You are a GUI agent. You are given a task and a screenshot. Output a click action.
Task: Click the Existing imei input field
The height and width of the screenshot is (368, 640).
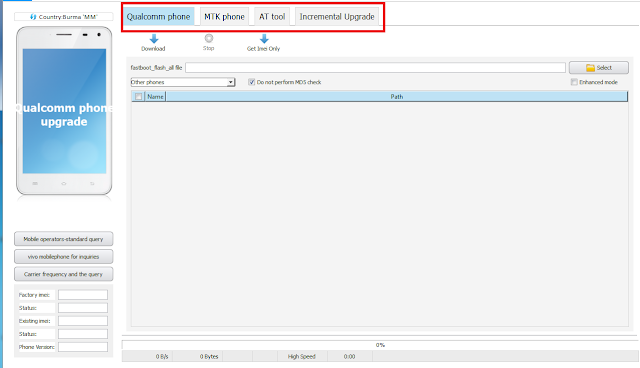83,321
